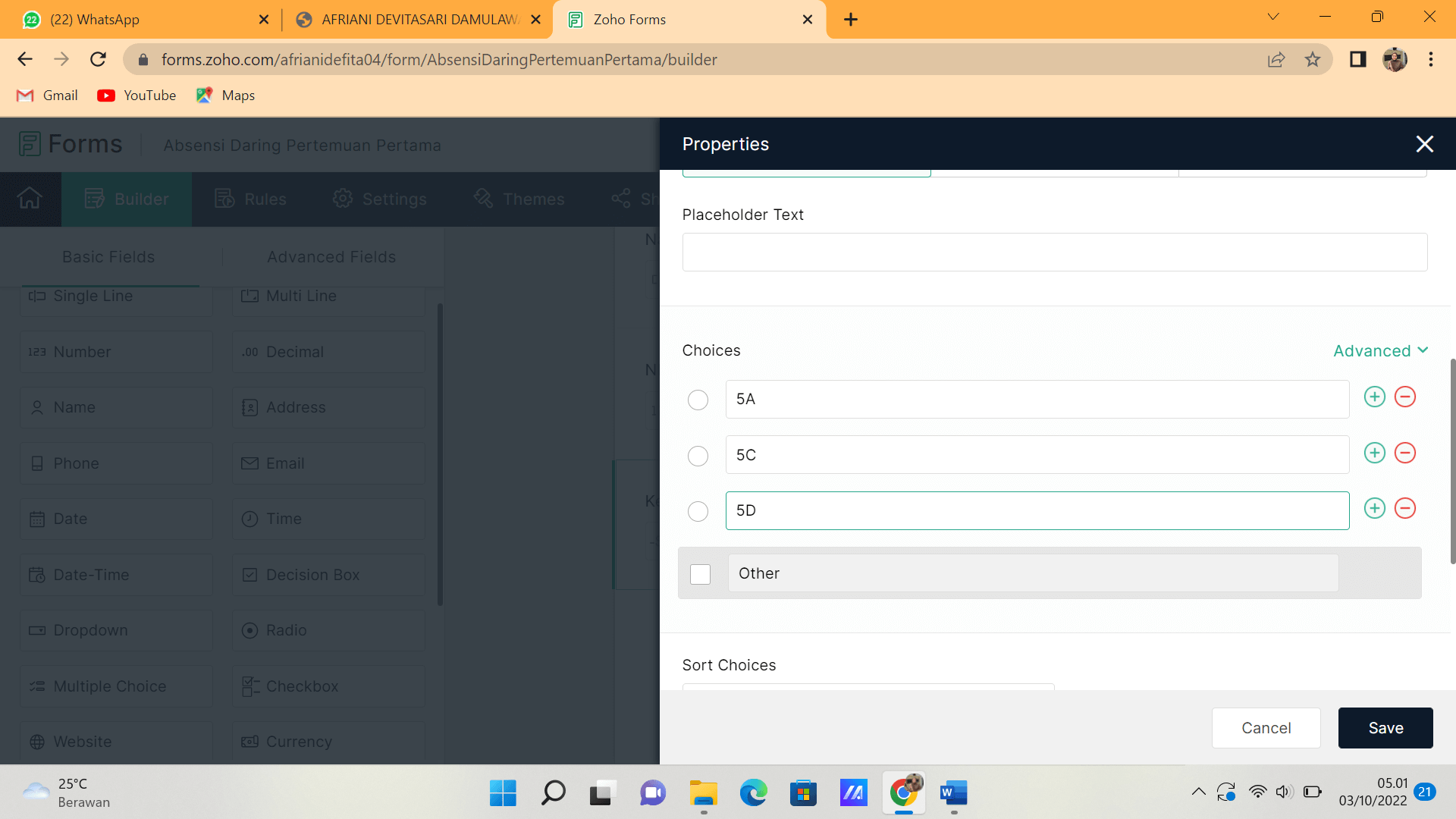This screenshot has width=1456, height=819.
Task: Edit the 5C choice text field
Action: pos(1037,455)
